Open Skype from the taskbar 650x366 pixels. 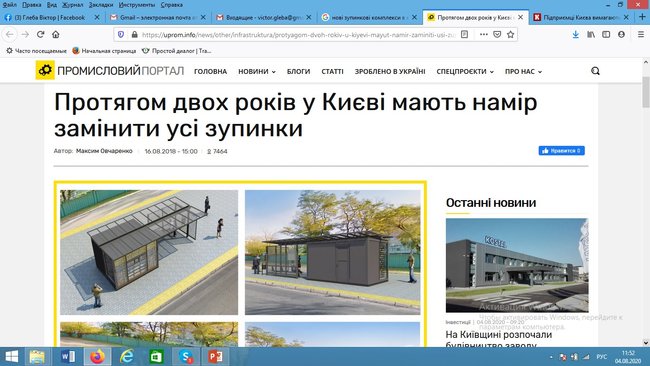186,356
